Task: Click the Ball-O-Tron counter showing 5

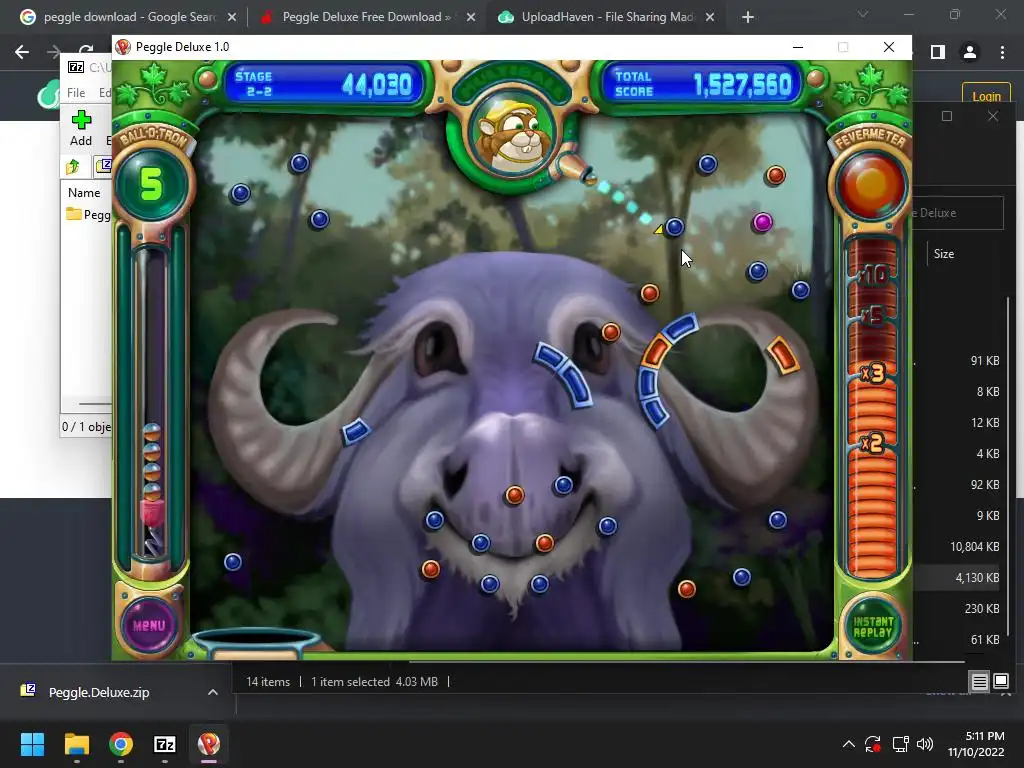Action: [151, 184]
